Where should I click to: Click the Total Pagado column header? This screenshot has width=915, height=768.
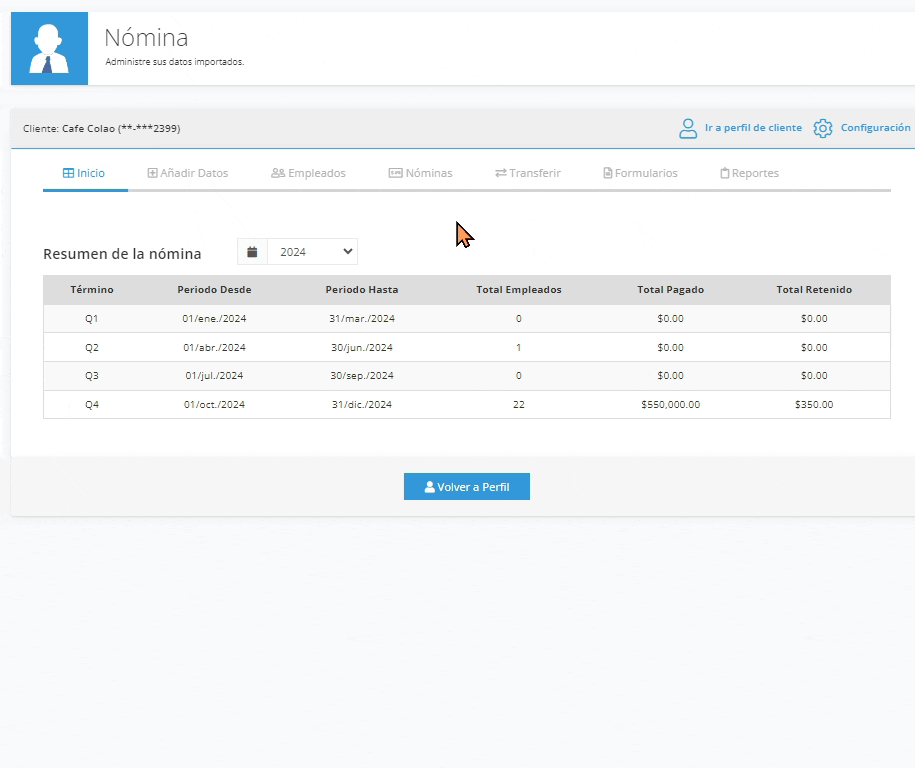coord(670,290)
